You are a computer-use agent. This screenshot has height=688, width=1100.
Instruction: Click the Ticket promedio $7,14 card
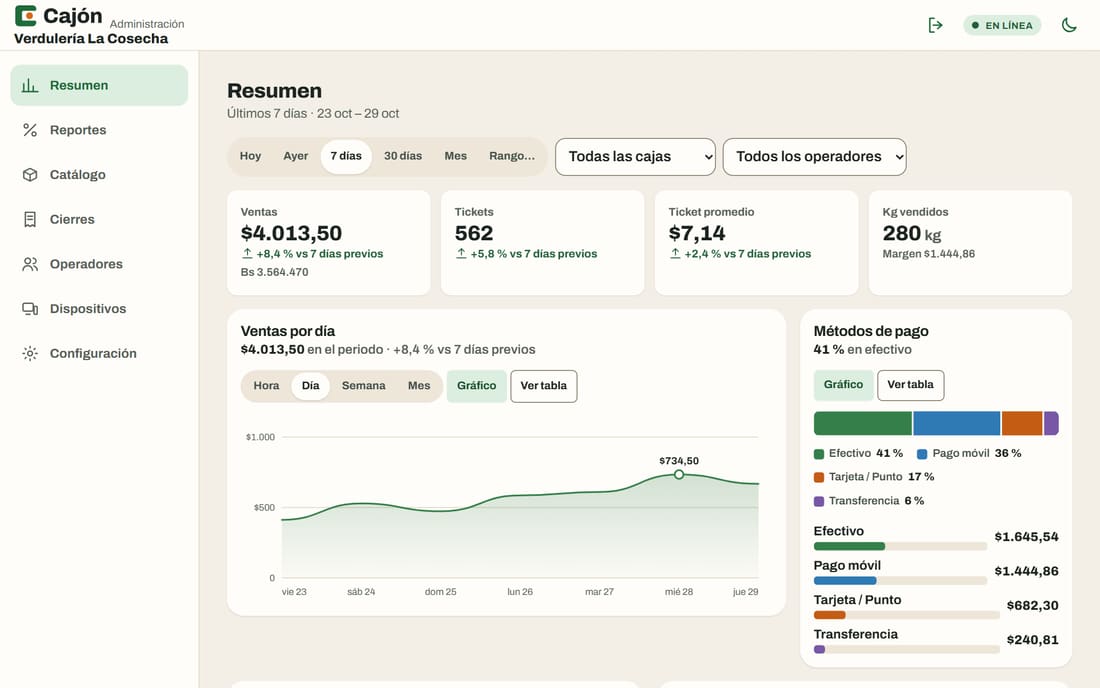pyautogui.click(x=756, y=243)
